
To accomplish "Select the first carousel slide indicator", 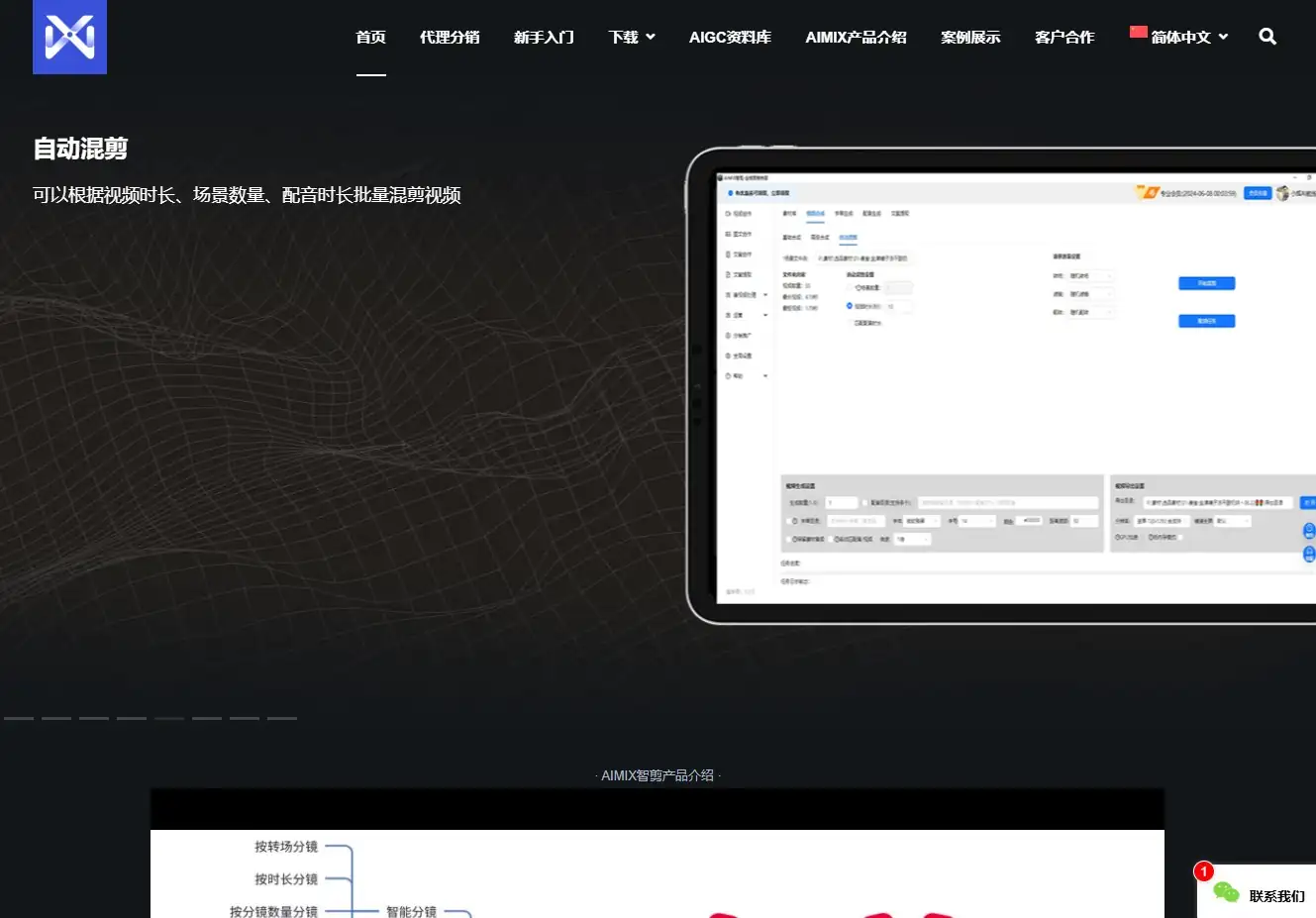I will pos(19,718).
